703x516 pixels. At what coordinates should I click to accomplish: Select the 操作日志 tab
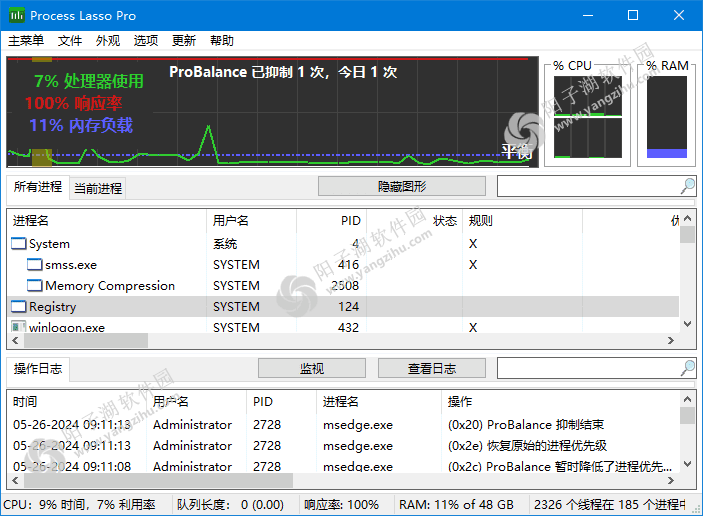pos(38,369)
